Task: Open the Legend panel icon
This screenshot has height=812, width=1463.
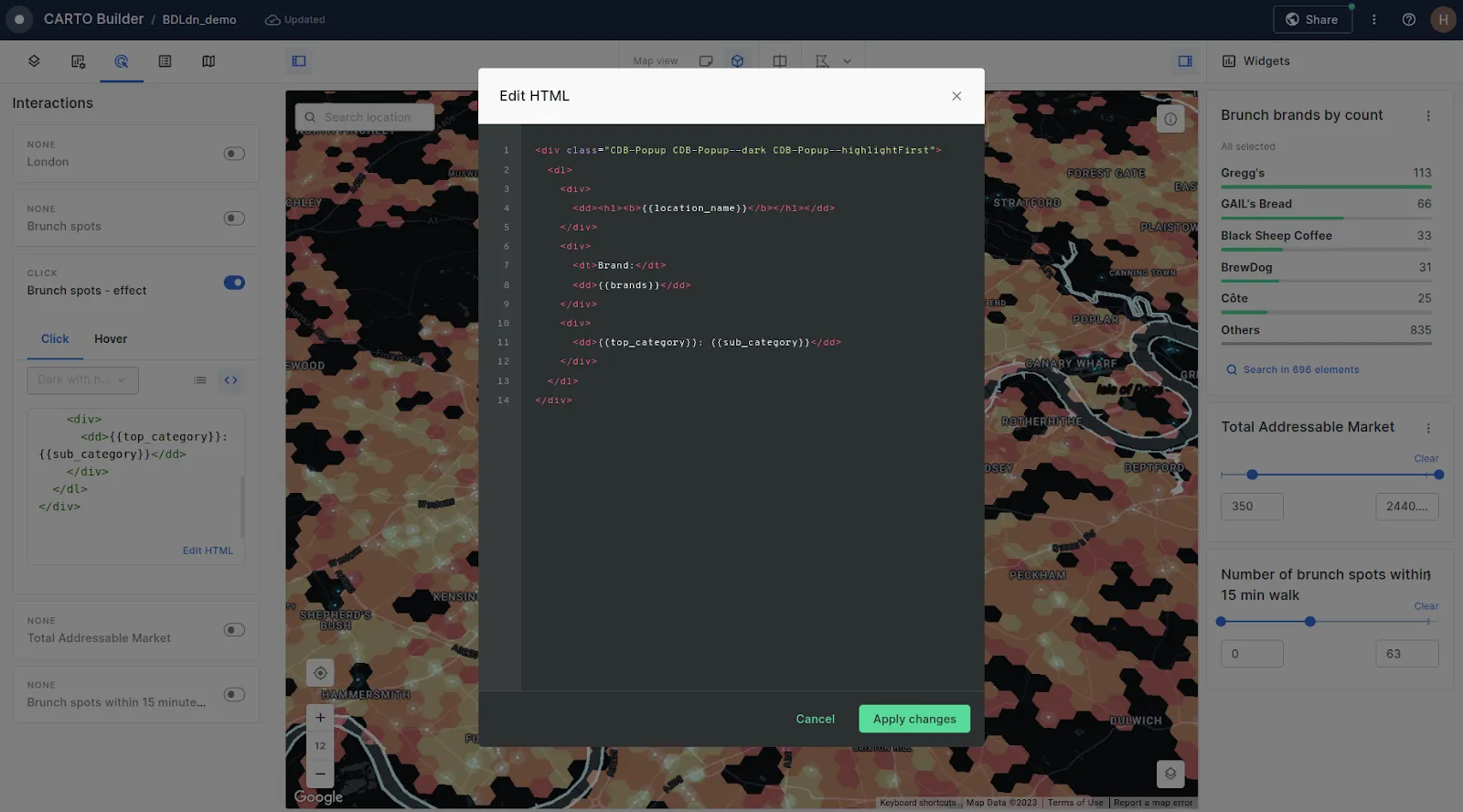Action: click(165, 61)
